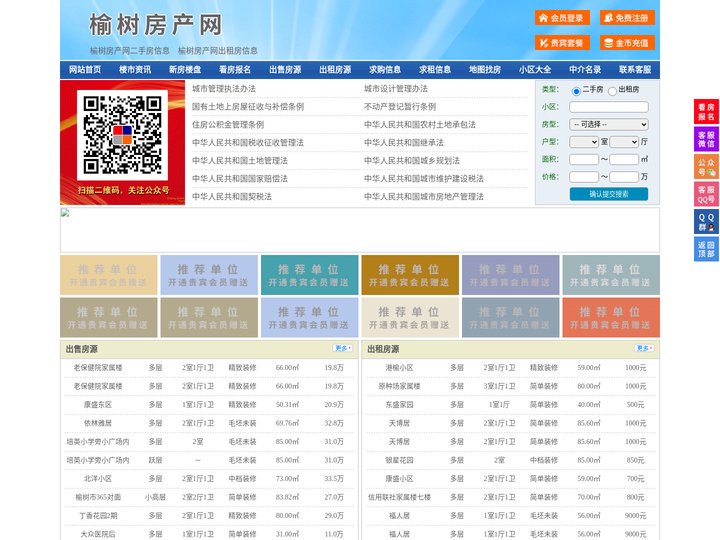
Task: Open the 丁香花园2期 sale listing
Action: pyautogui.click(x=98, y=516)
